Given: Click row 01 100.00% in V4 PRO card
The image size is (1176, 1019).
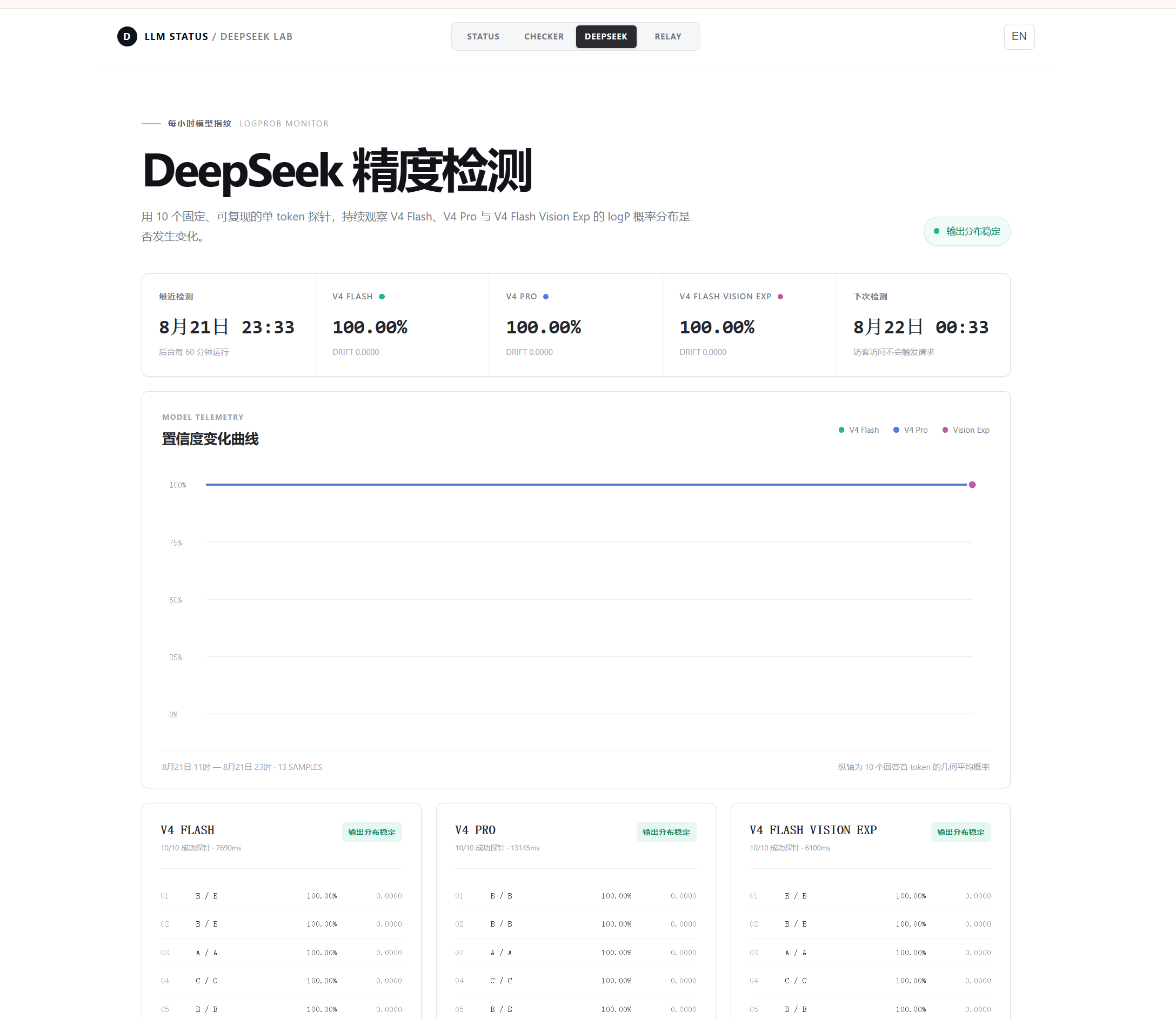Looking at the screenshot, I should click(x=617, y=896).
